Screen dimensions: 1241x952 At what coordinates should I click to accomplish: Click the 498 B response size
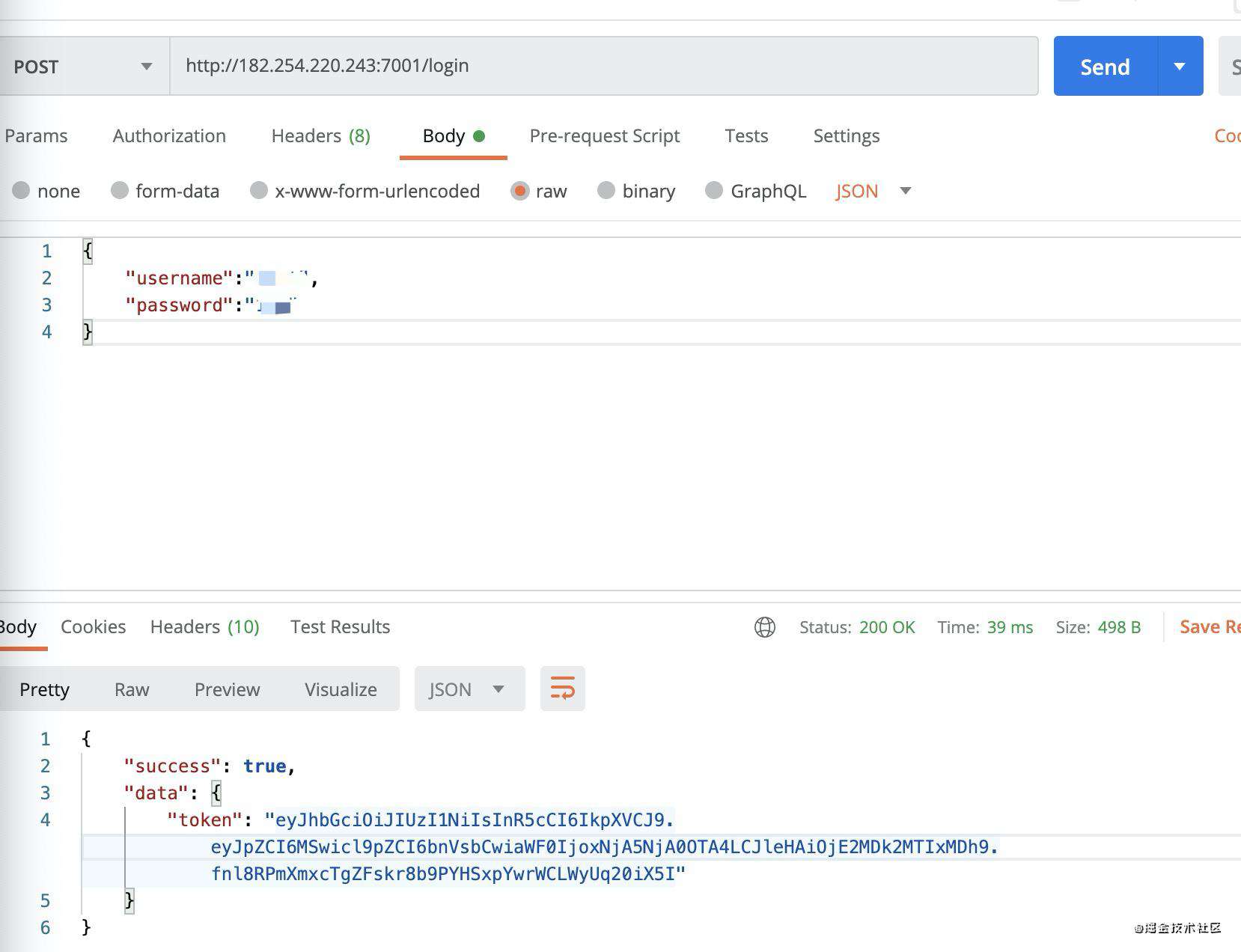(1119, 627)
